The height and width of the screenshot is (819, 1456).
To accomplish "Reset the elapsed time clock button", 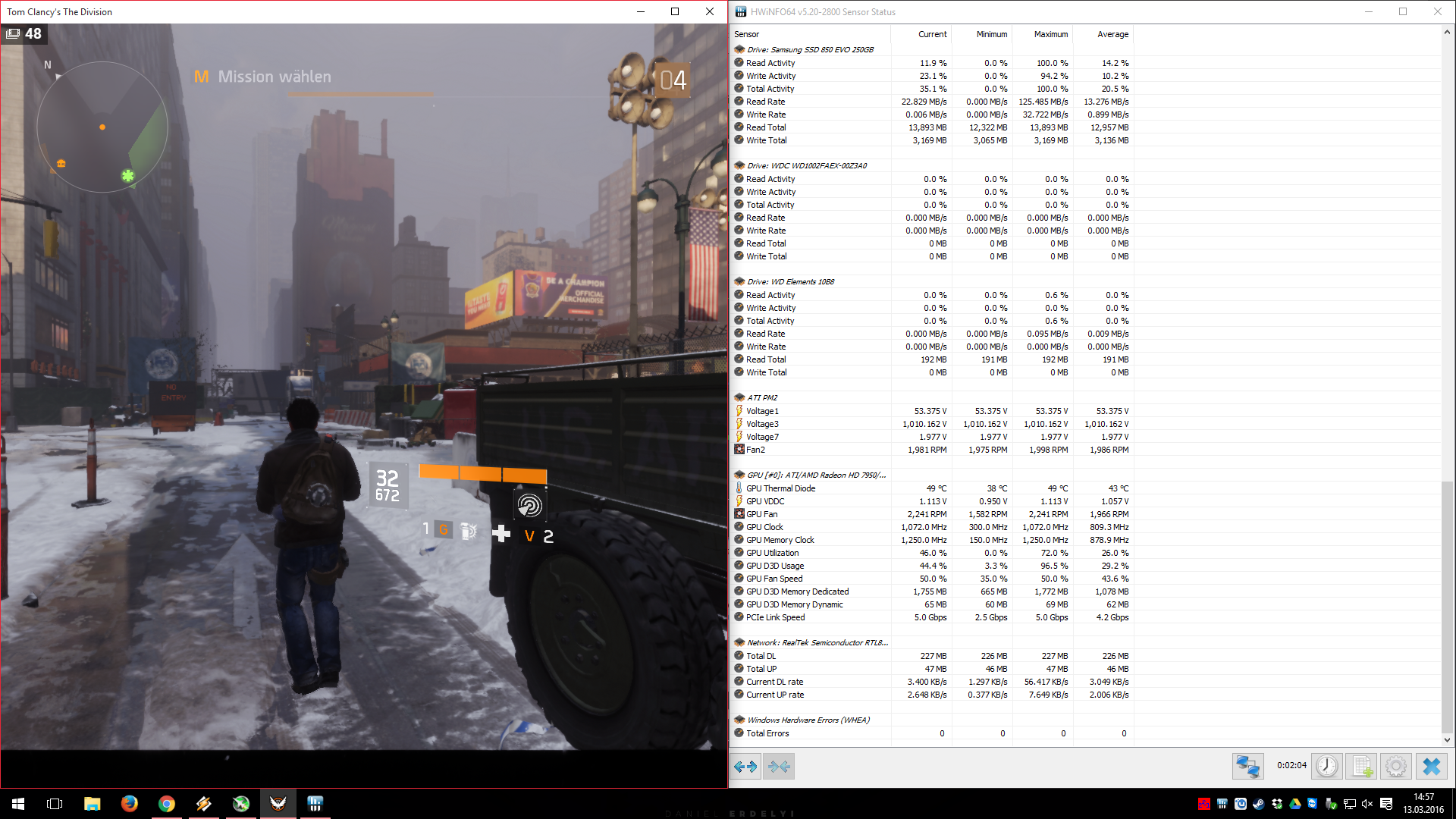I will (1326, 767).
